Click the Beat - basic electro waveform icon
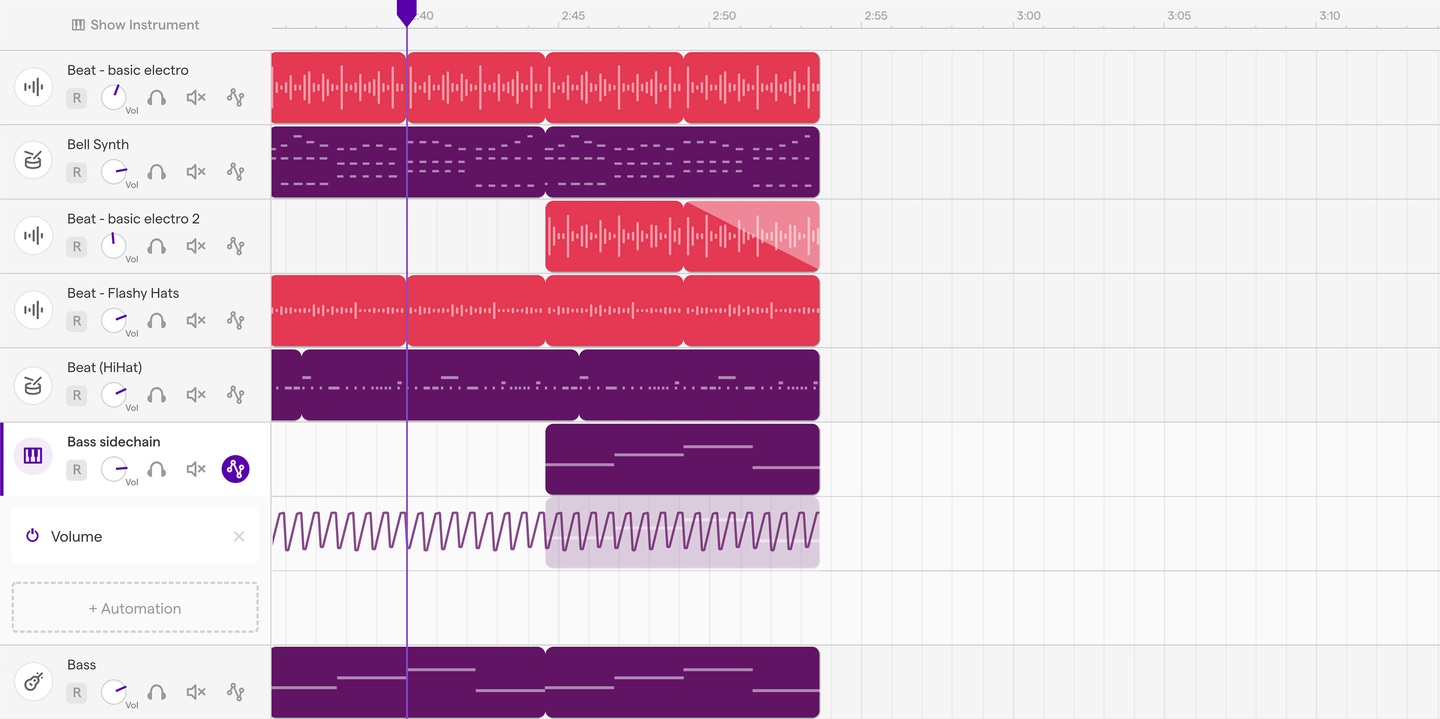Screen dimensions: 1440x719 coord(33,87)
